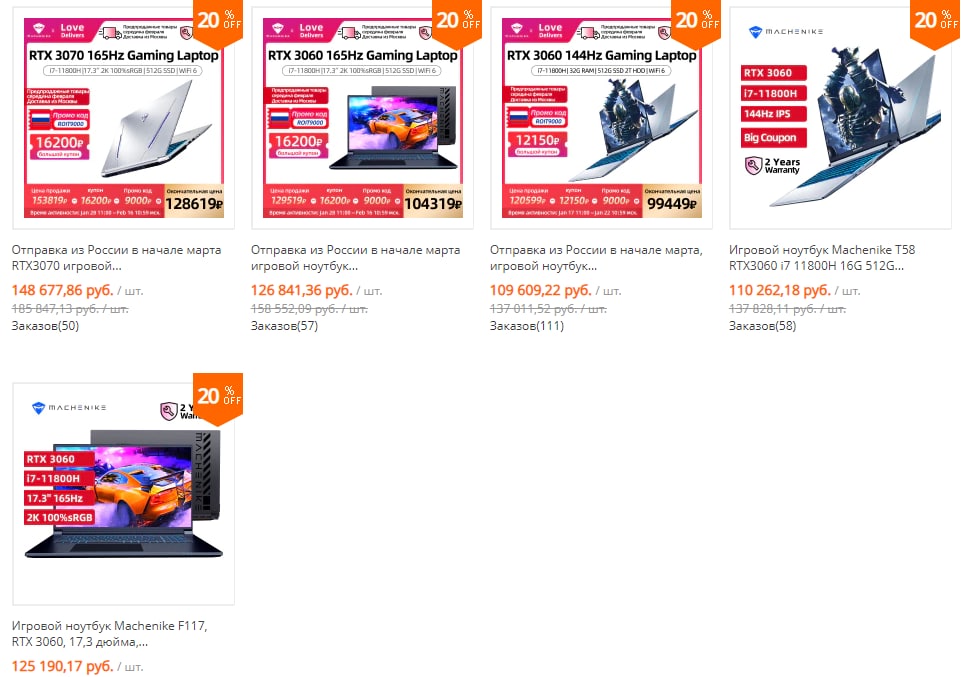
Task: Open the RTX 3060 144Hz laptop thumbnail
Action: [601, 118]
